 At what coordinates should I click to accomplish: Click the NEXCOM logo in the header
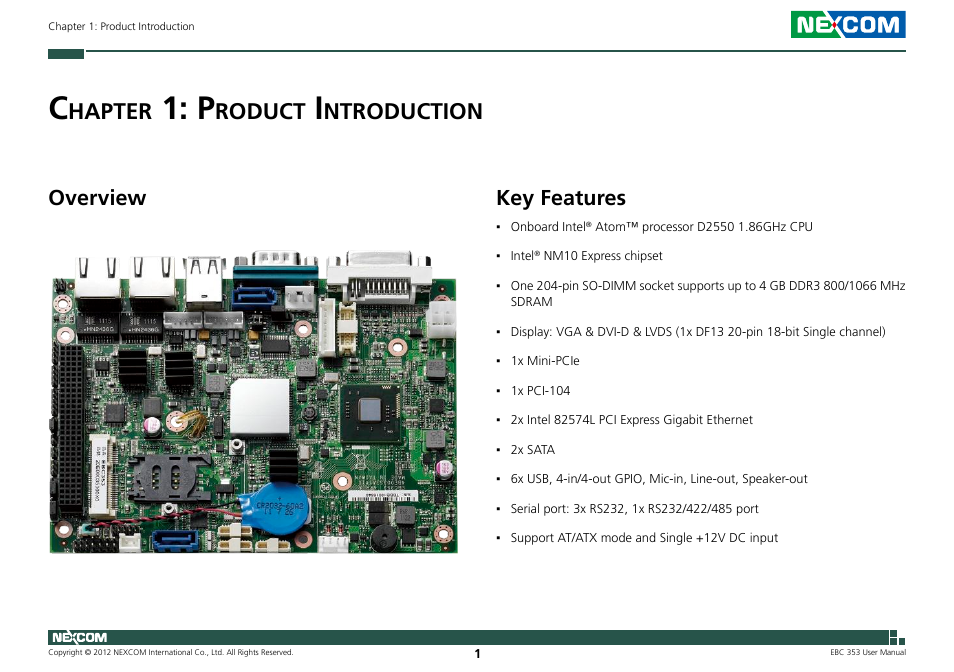pos(848,24)
